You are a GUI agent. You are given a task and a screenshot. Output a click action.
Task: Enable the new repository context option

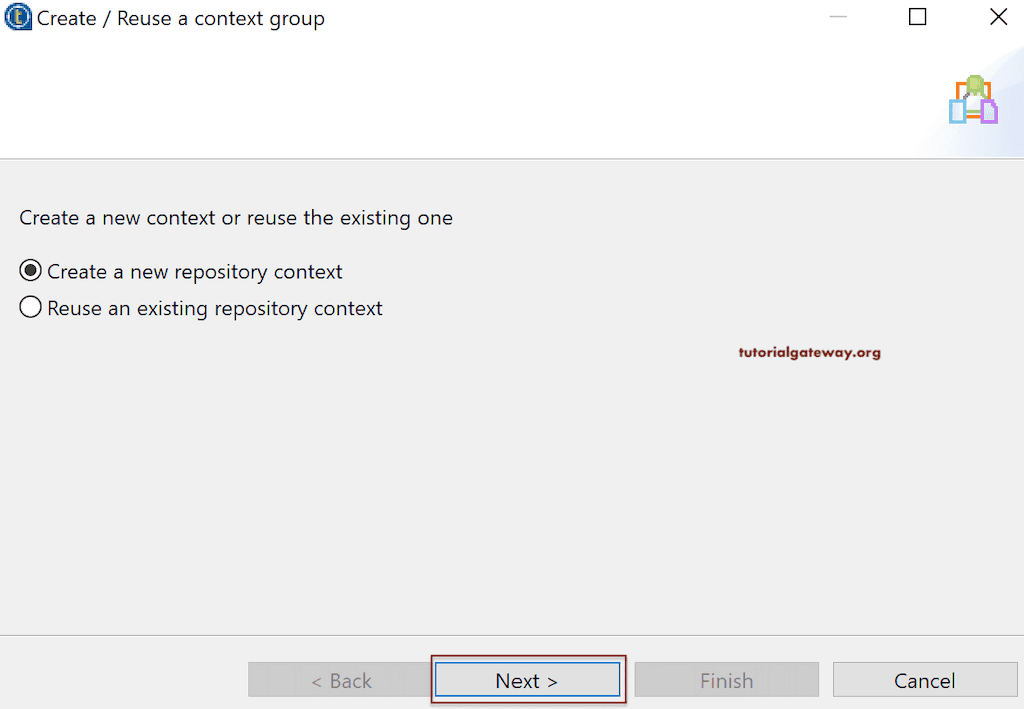tap(30, 270)
